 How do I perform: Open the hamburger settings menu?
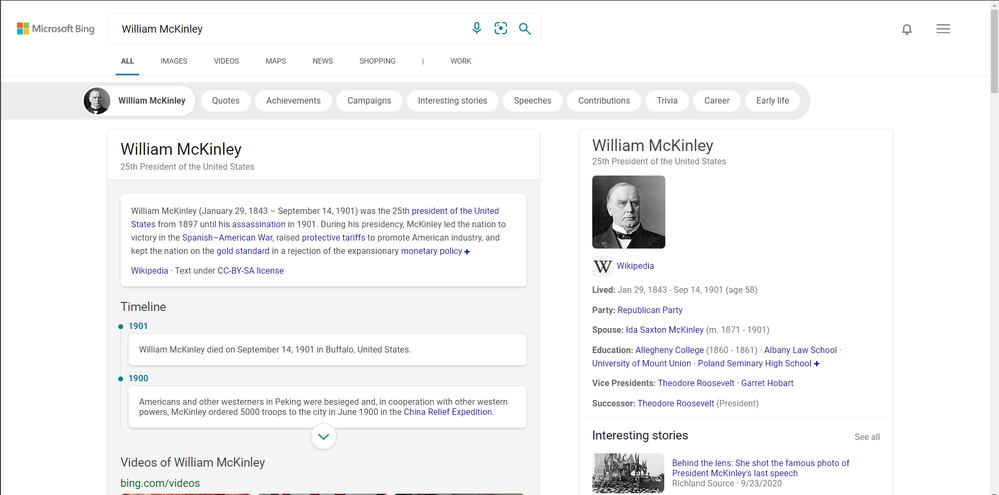pos(944,29)
